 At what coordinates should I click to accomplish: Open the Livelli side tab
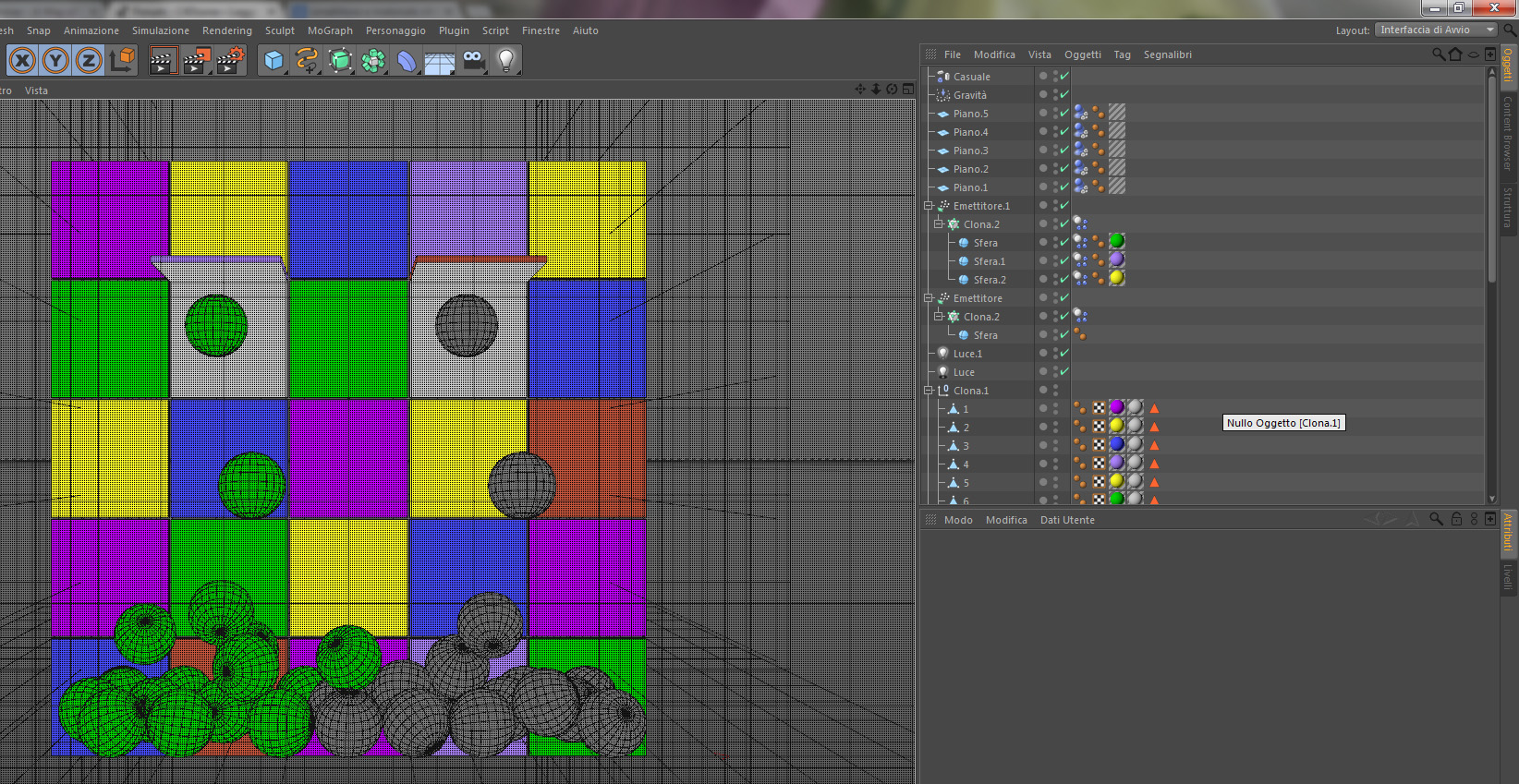[1508, 576]
